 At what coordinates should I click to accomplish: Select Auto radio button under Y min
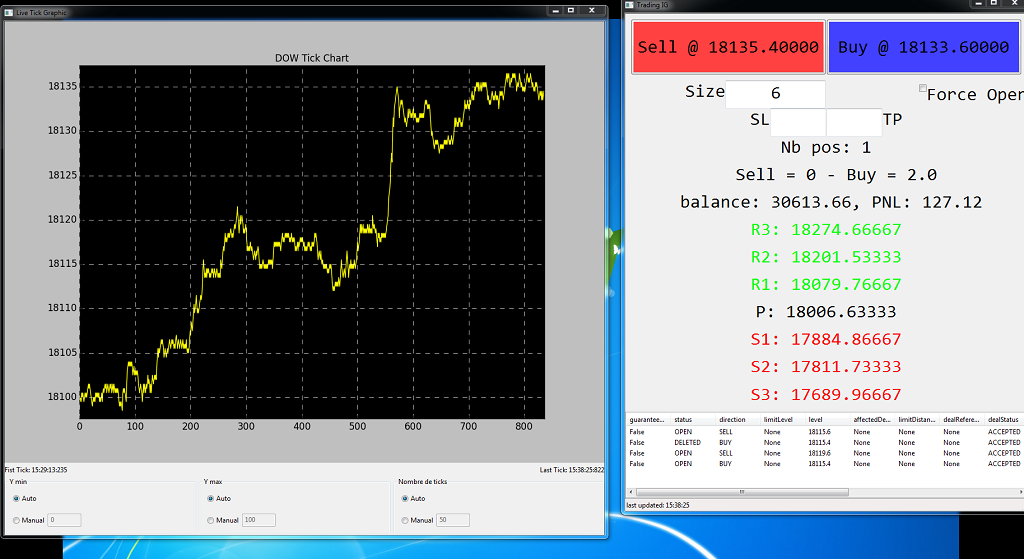[x=17, y=498]
